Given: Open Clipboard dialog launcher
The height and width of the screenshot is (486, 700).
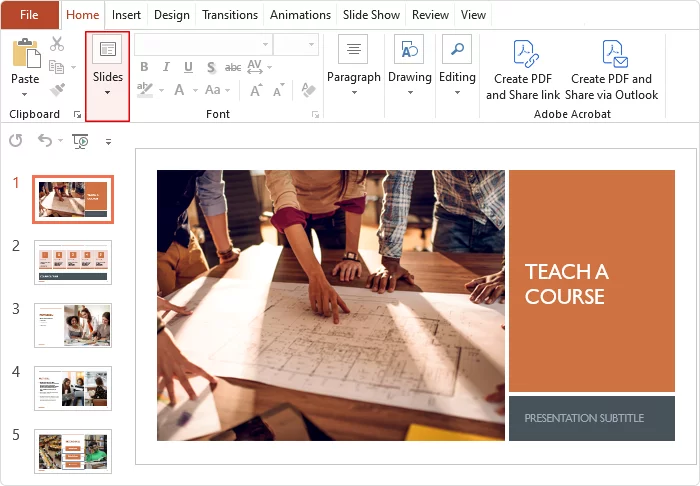Looking at the screenshot, I should (x=77, y=115).
